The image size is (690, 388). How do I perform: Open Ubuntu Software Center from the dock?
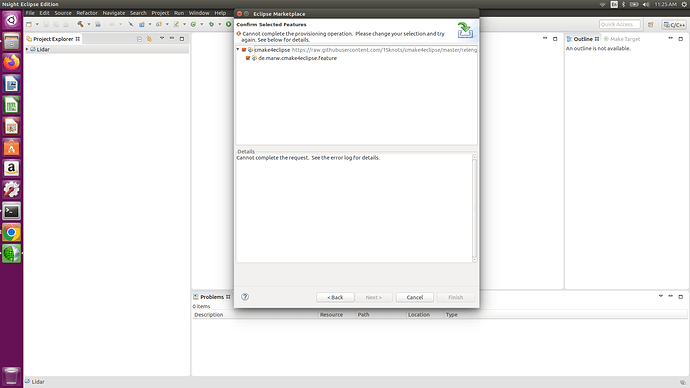click(11, 147)
